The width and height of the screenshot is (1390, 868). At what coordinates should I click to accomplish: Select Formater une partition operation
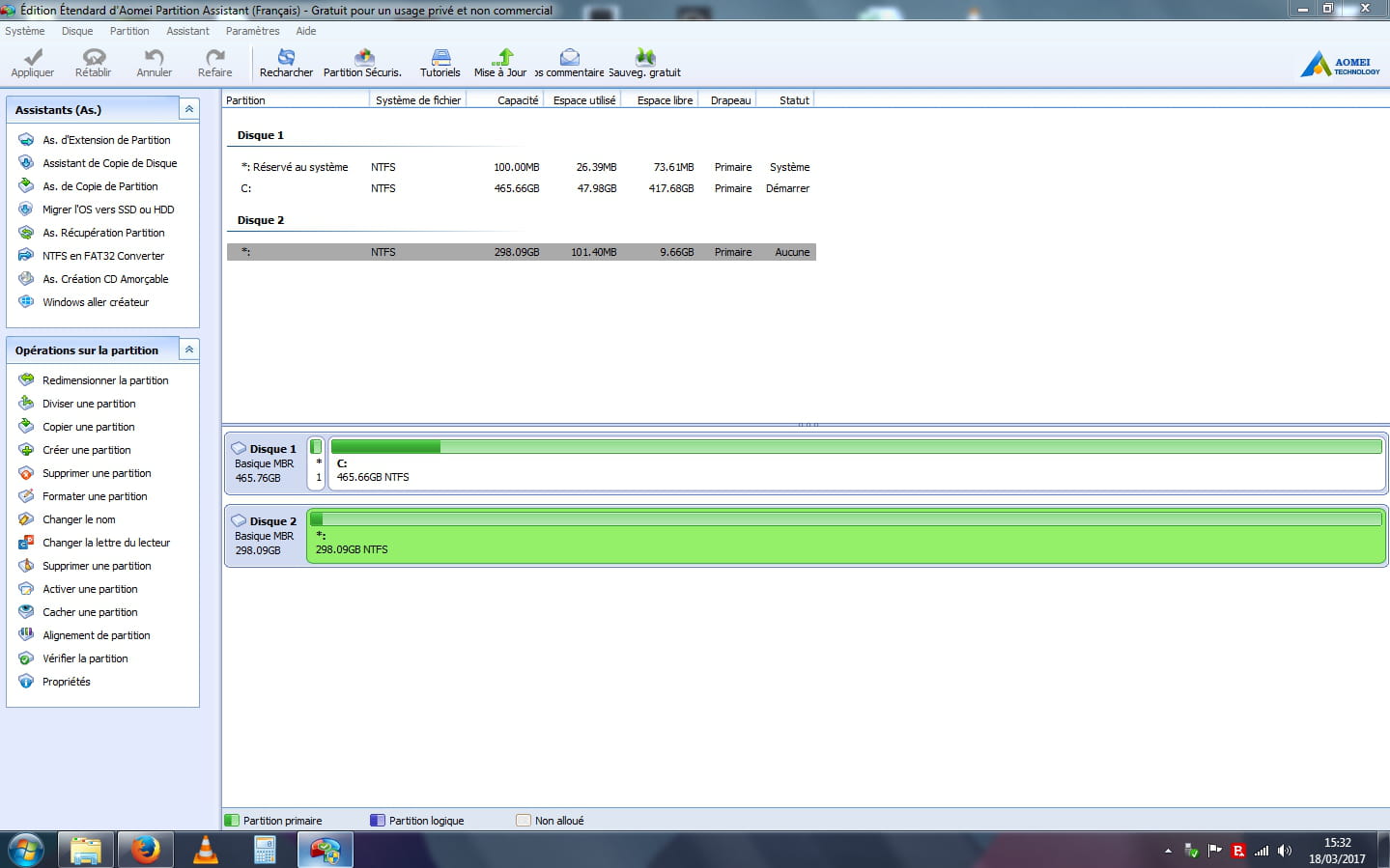[95, 496]
